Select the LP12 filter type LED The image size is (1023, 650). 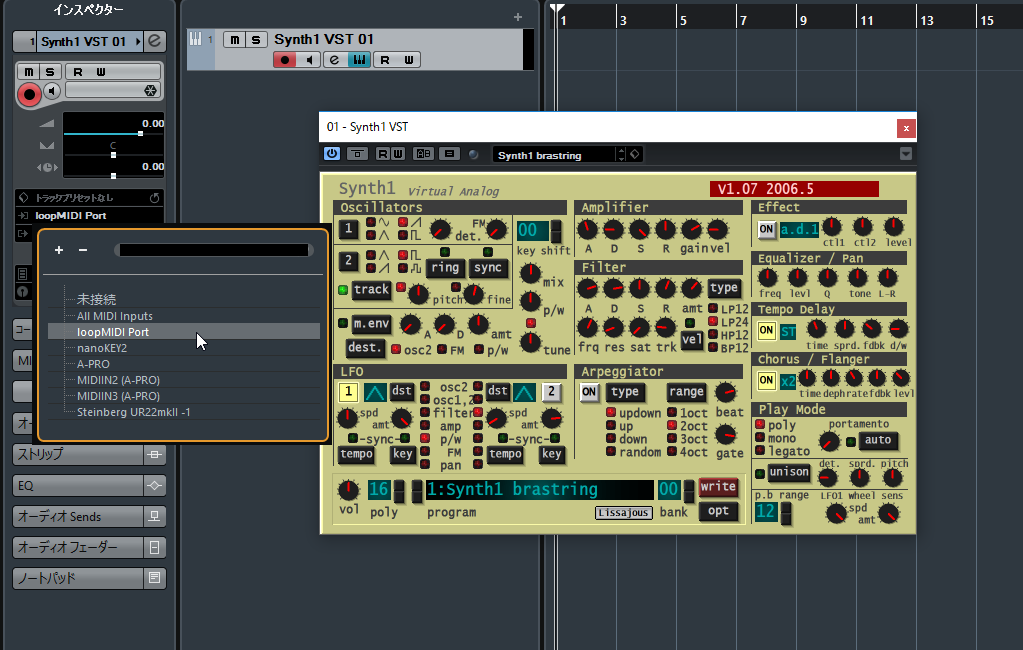click(713, 309)
